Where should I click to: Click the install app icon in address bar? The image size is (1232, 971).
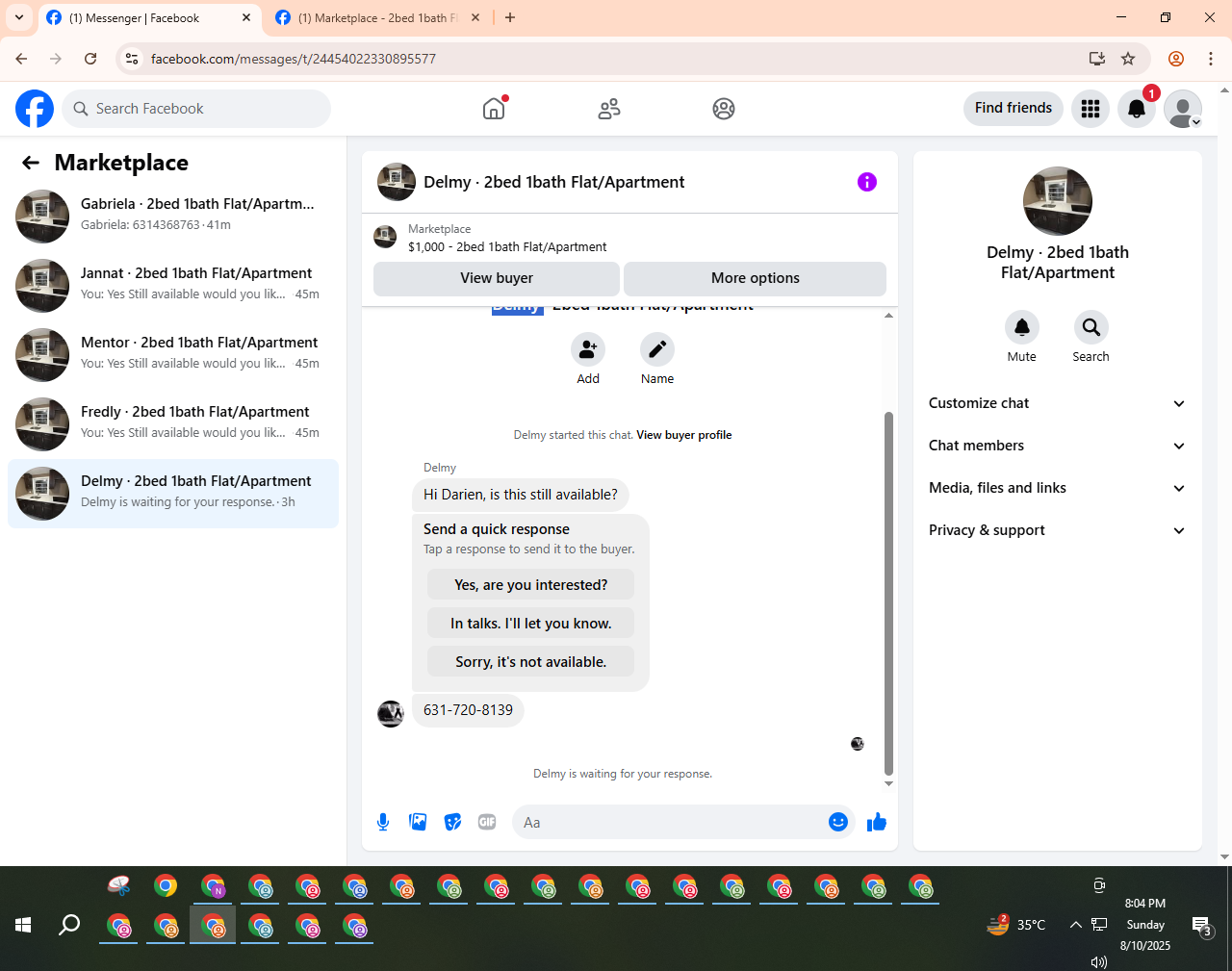click(x=1097, y=59)
